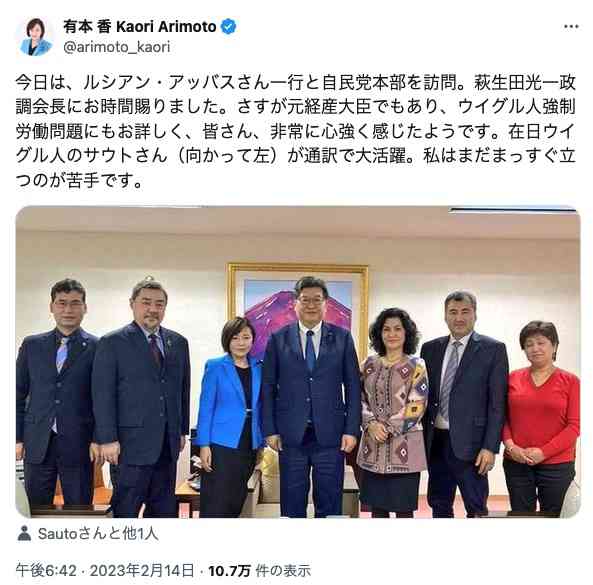Viewport: 593px width, 585px height.
Task: Visit the @arimoto_kaori handle link
Action: click(117, 47)
